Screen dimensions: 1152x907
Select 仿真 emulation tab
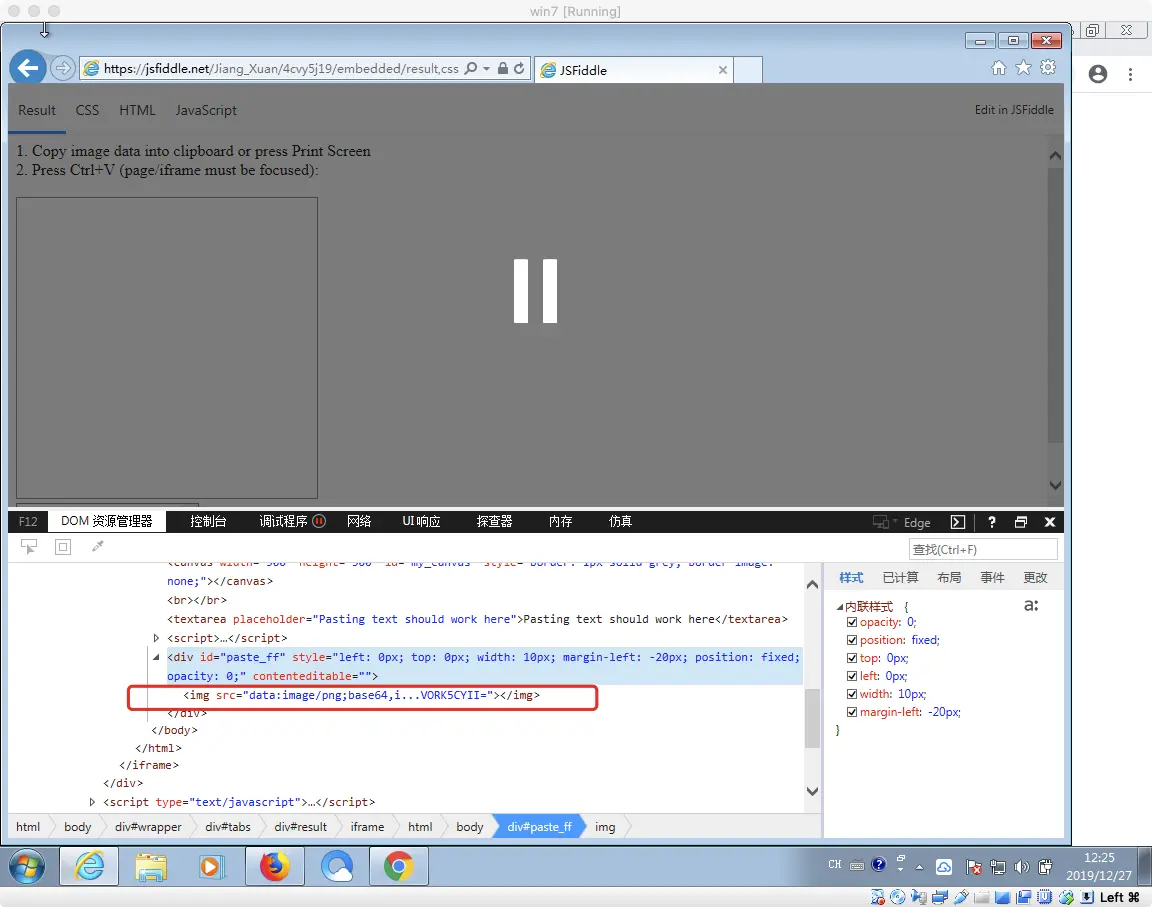coord(620,521)
